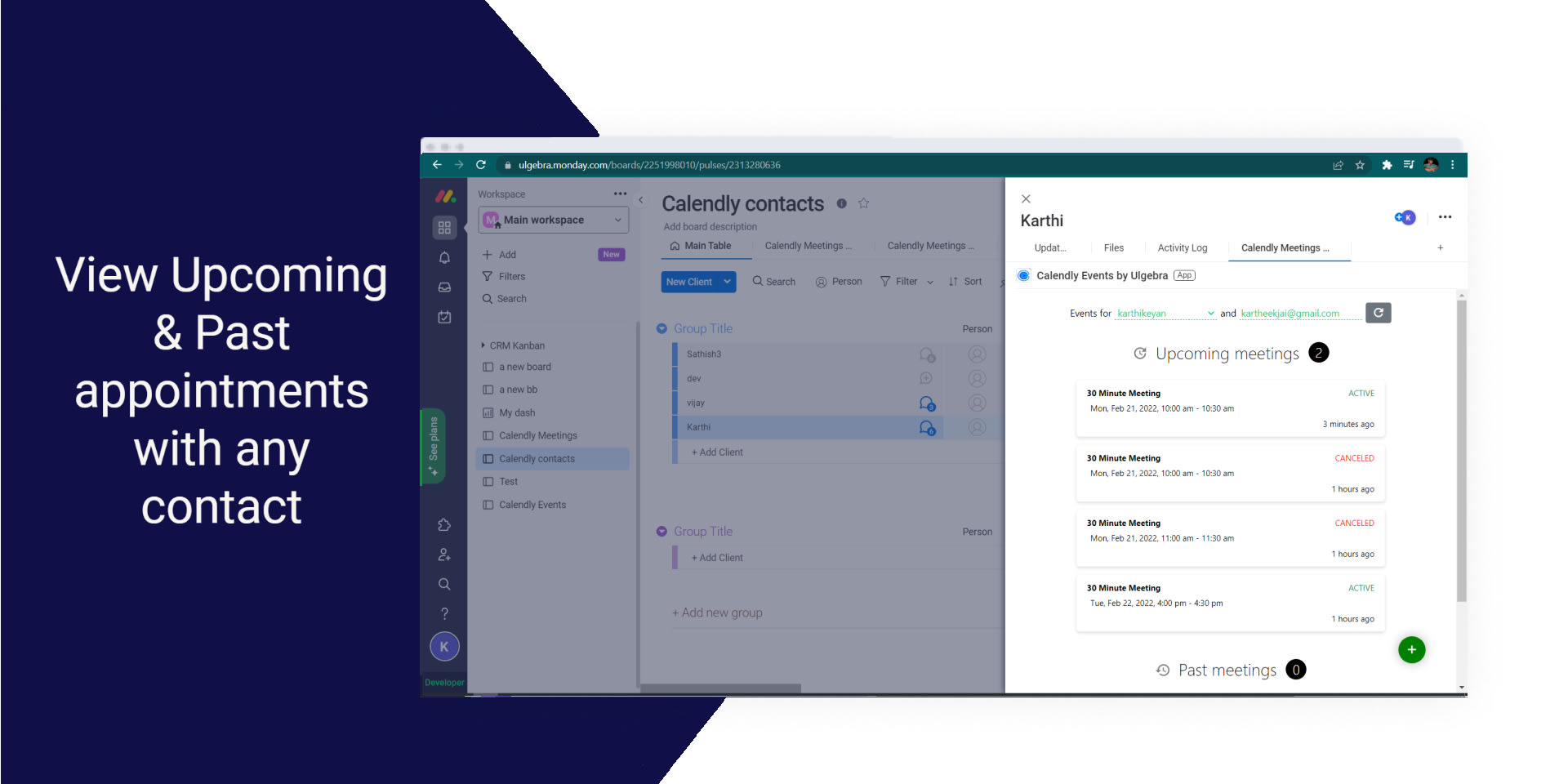Click Add in workspace sidebar
The height and width of the screenshot is (784, 1568).
499,255
